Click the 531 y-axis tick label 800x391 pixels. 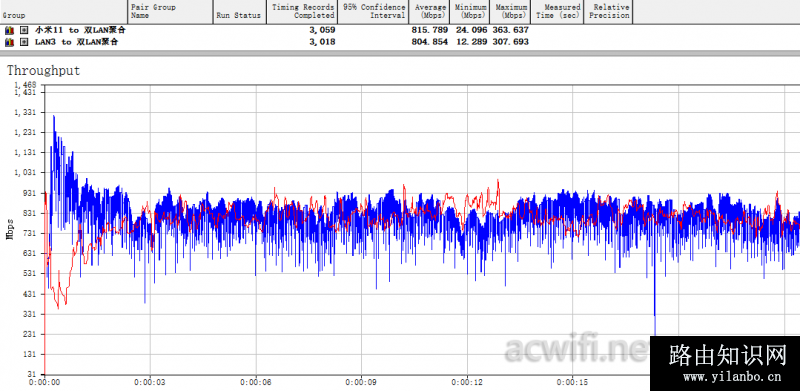click(30, 274)
